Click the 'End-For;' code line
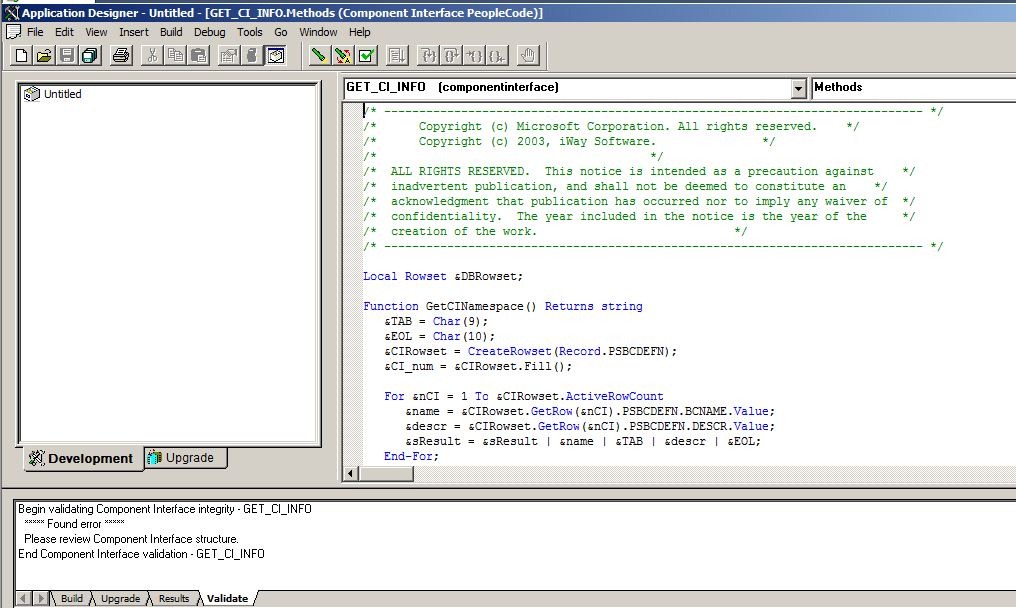This screenshot has width=1016, height=608. coord(411,456)
